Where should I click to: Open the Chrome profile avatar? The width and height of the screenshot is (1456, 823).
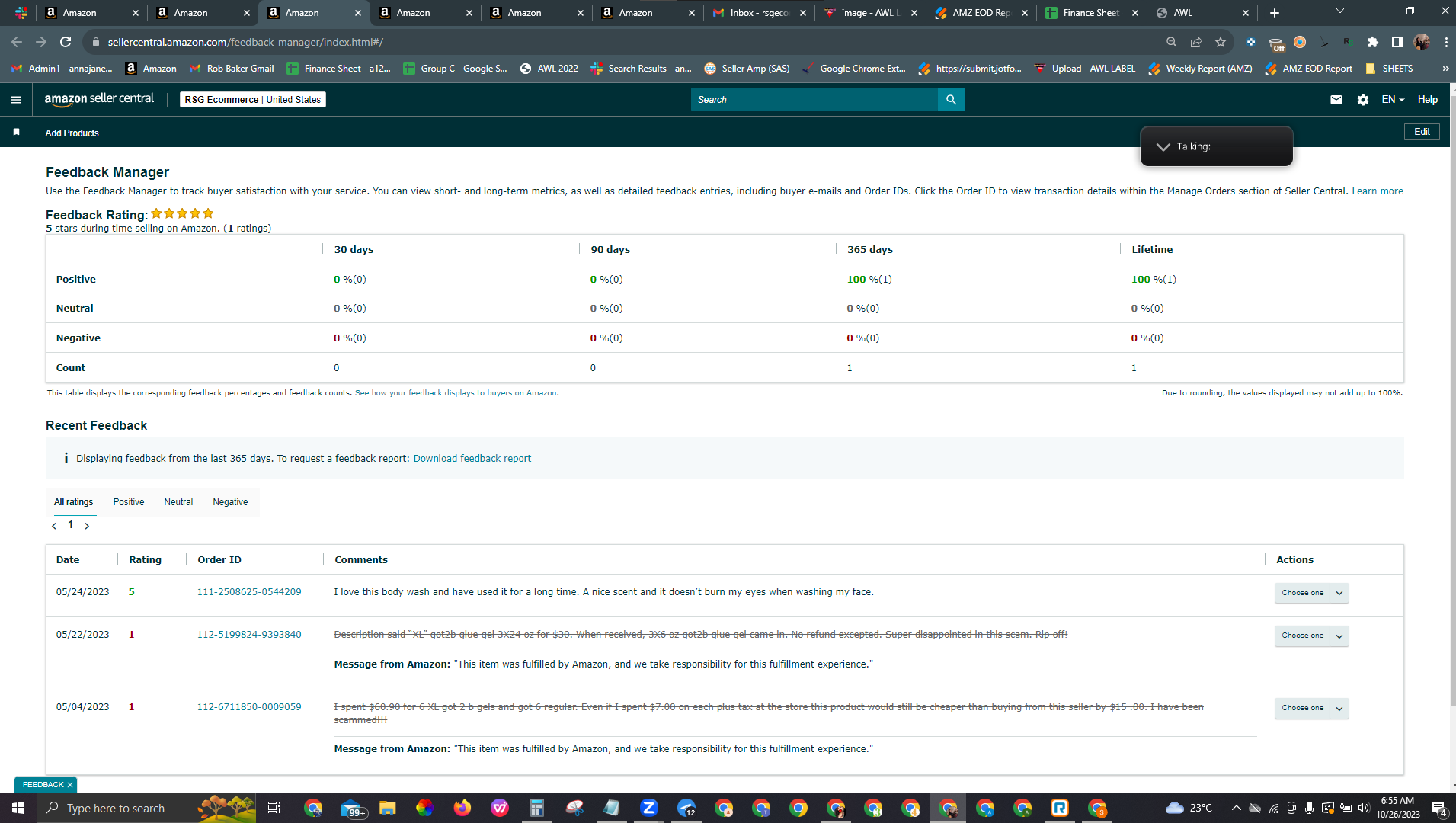point(1422,42)
